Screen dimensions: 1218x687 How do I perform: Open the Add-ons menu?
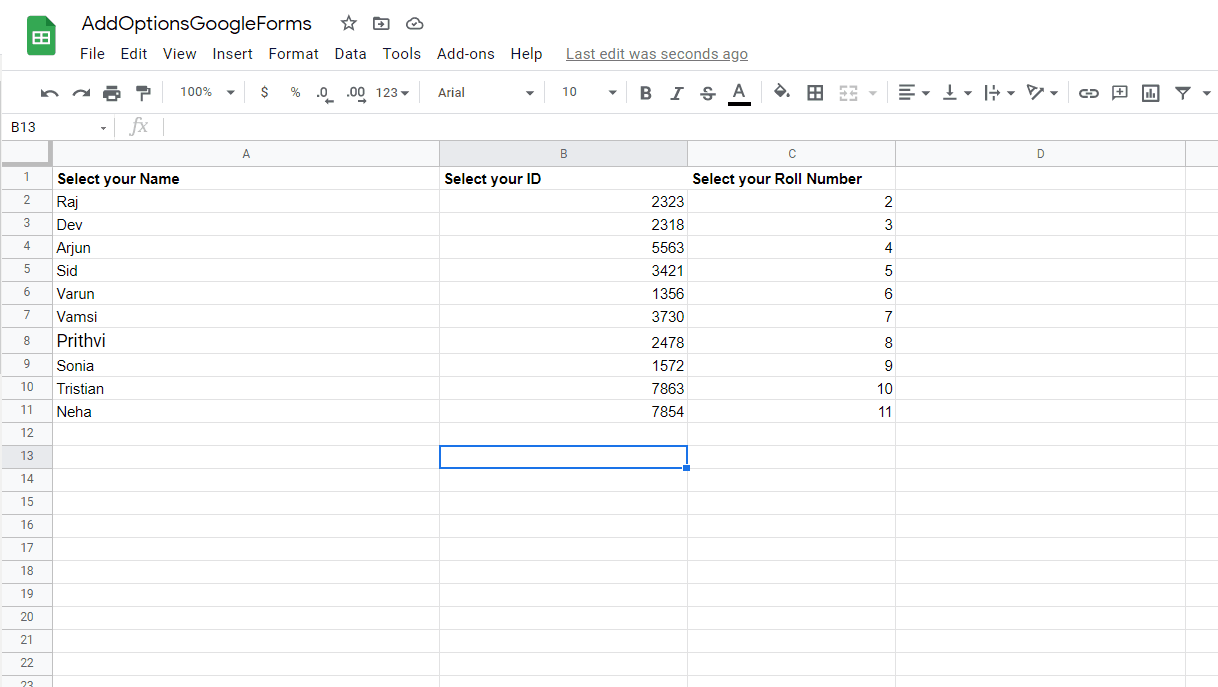[466, 54]
